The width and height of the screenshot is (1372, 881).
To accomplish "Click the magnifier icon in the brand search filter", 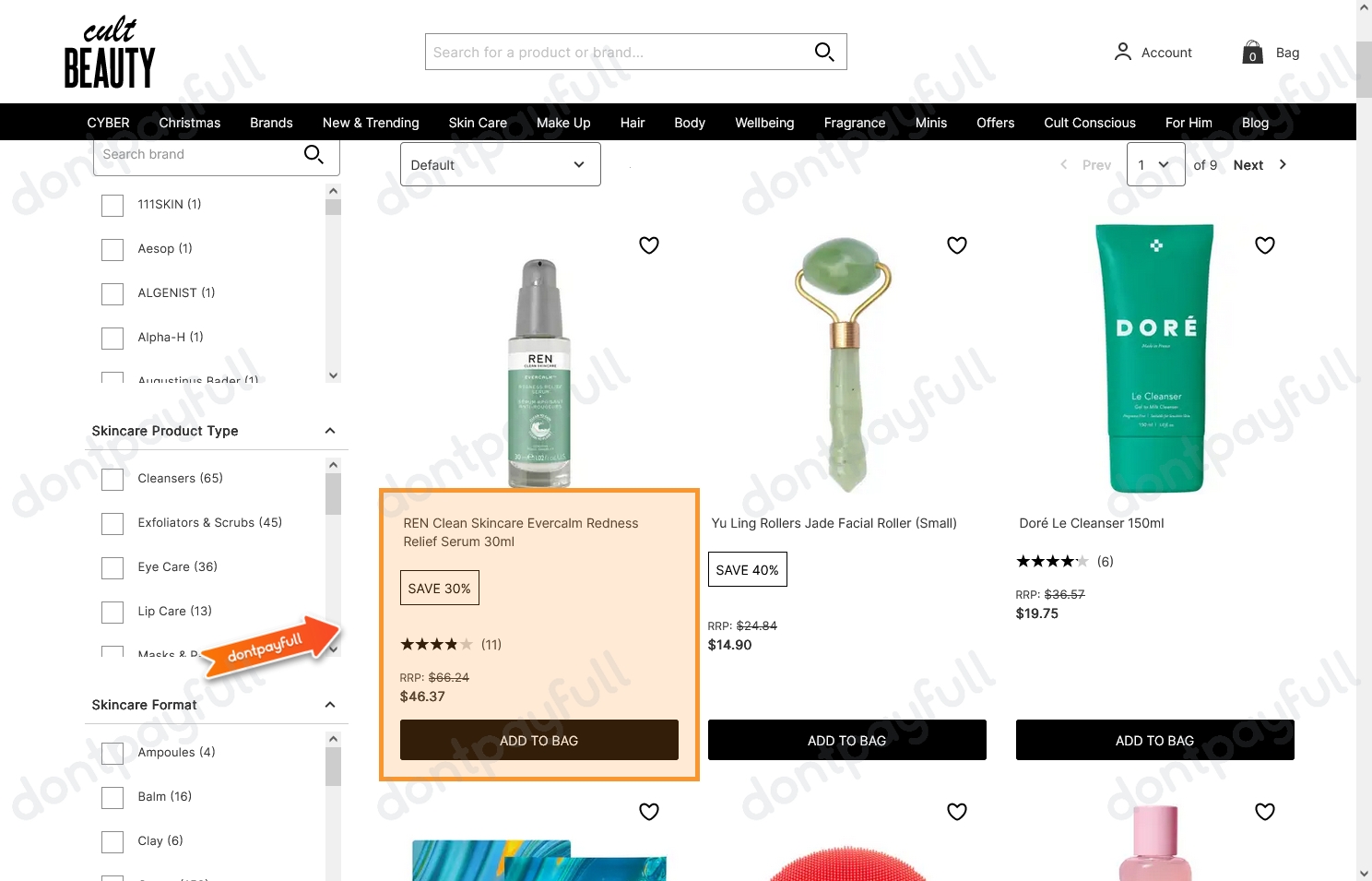I will click(x=313, y=155).
